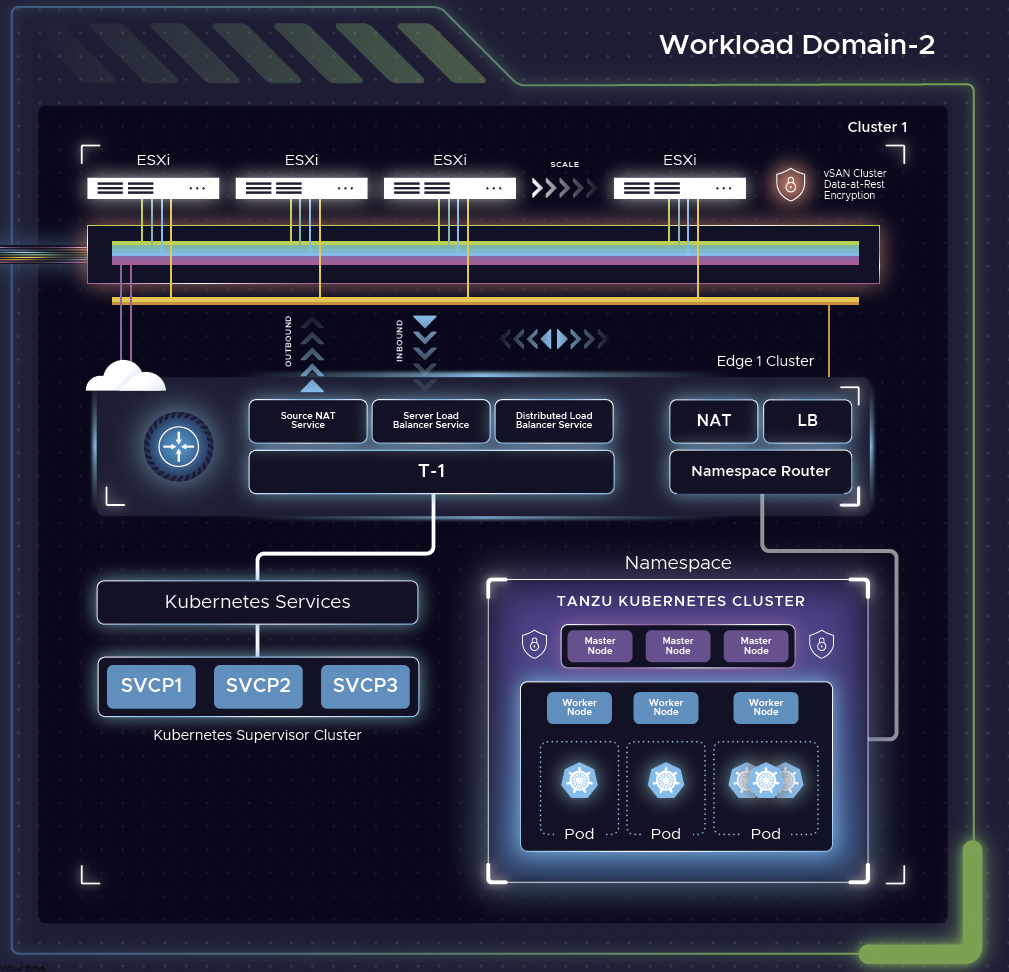Click the middle Worker Node
The image size is (1009, 972).
[665, 708]
